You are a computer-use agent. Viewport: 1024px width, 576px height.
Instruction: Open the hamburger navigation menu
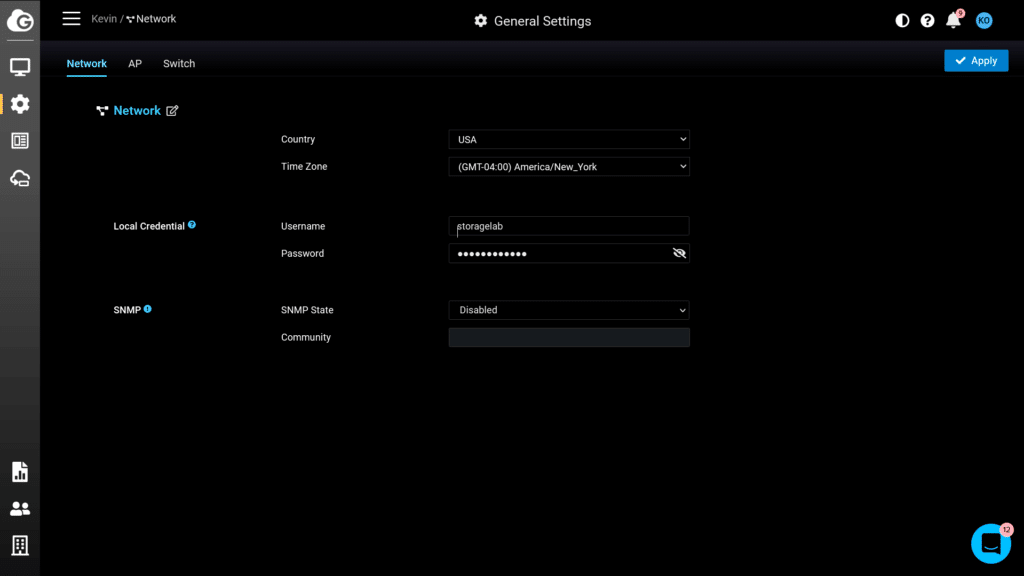pos(71,19)
